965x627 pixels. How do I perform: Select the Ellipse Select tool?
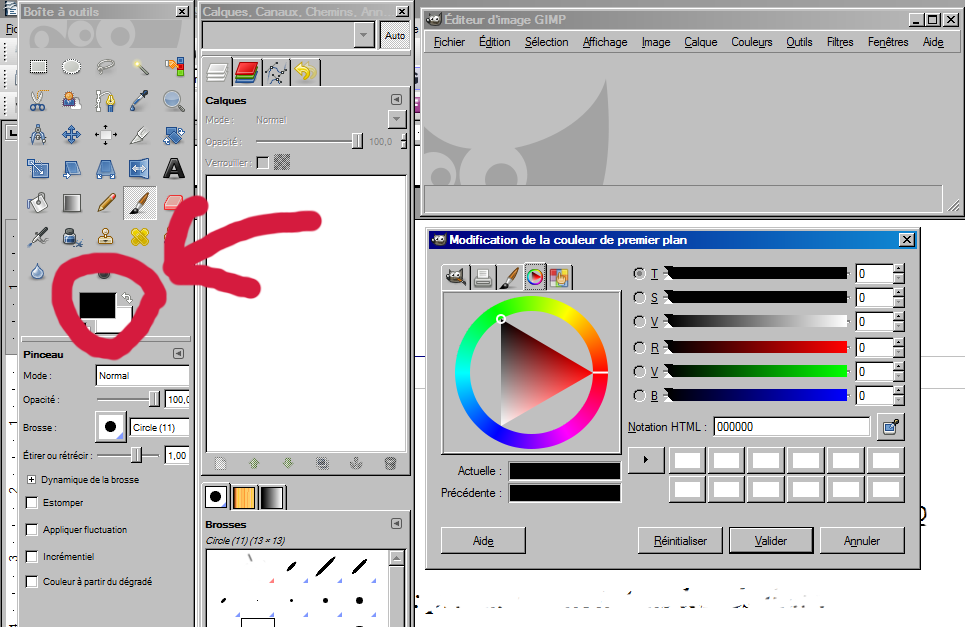(x=71, y=66)
